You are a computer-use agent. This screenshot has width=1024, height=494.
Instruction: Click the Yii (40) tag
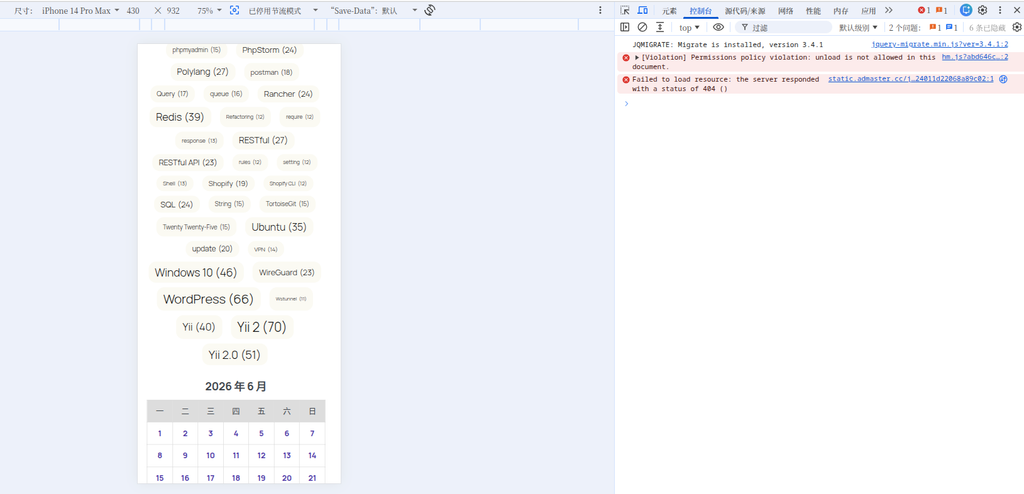click(199, 327)
